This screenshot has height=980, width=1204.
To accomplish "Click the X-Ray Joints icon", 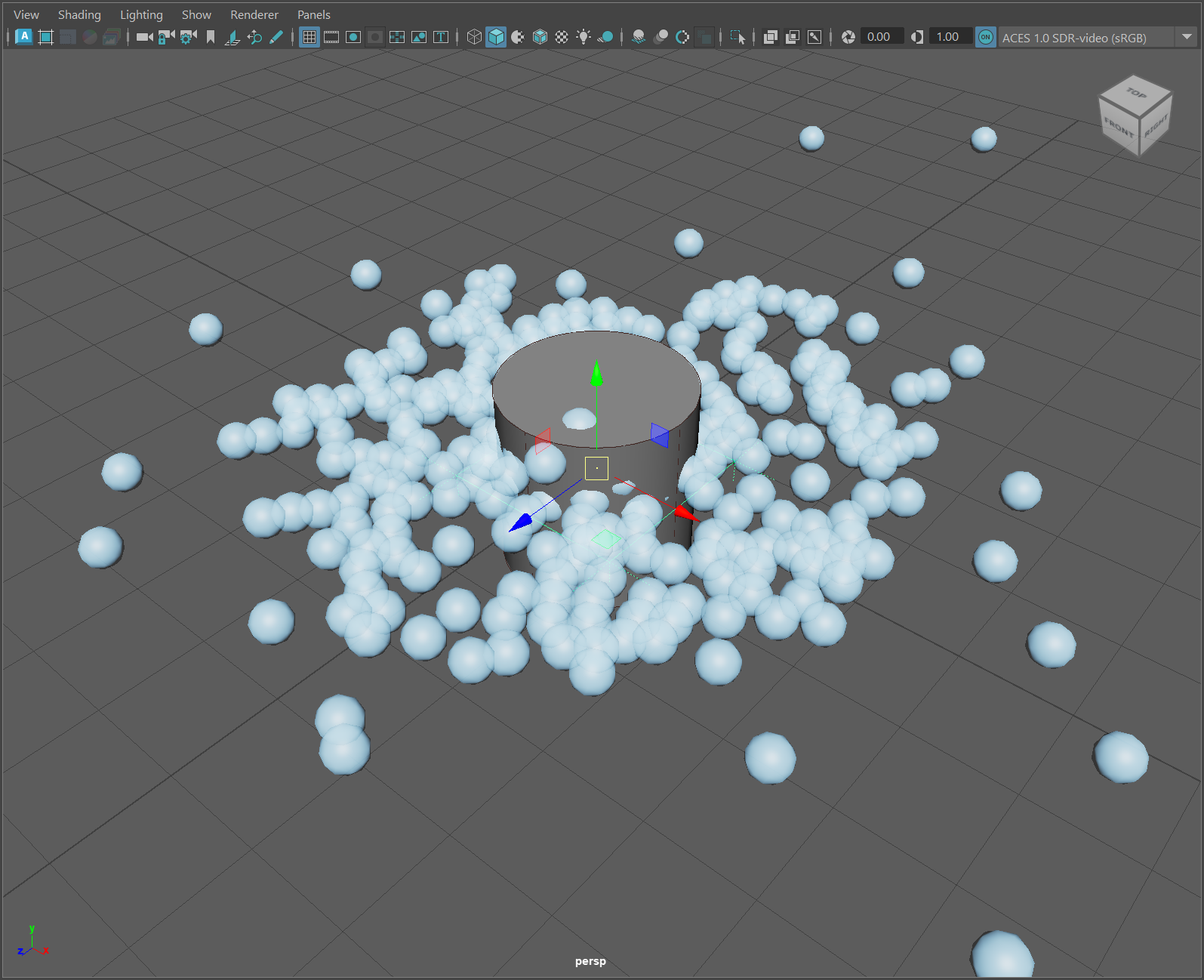I will [814, 37].
